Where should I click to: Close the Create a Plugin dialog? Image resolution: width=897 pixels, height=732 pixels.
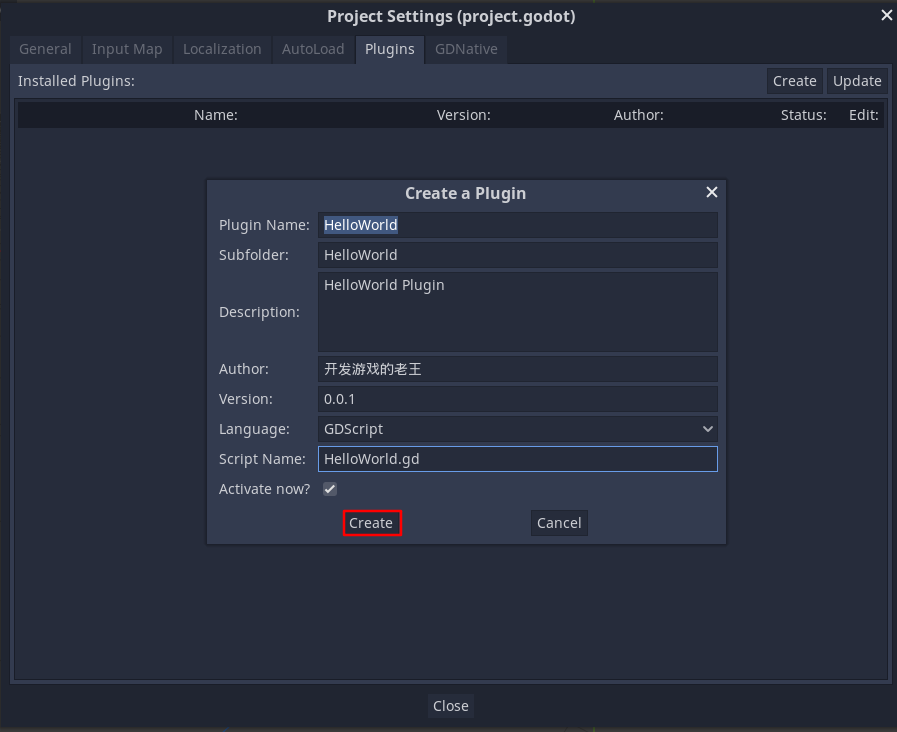click(711, 192)
